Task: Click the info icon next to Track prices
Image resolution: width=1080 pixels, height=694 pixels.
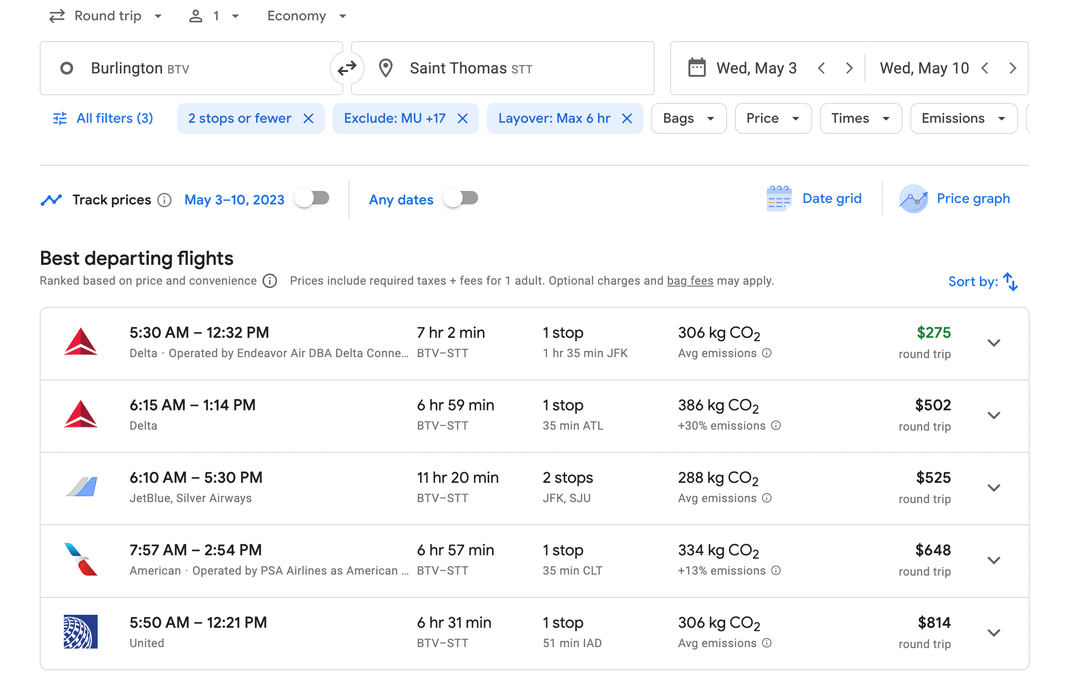Action: coord(164,199)
